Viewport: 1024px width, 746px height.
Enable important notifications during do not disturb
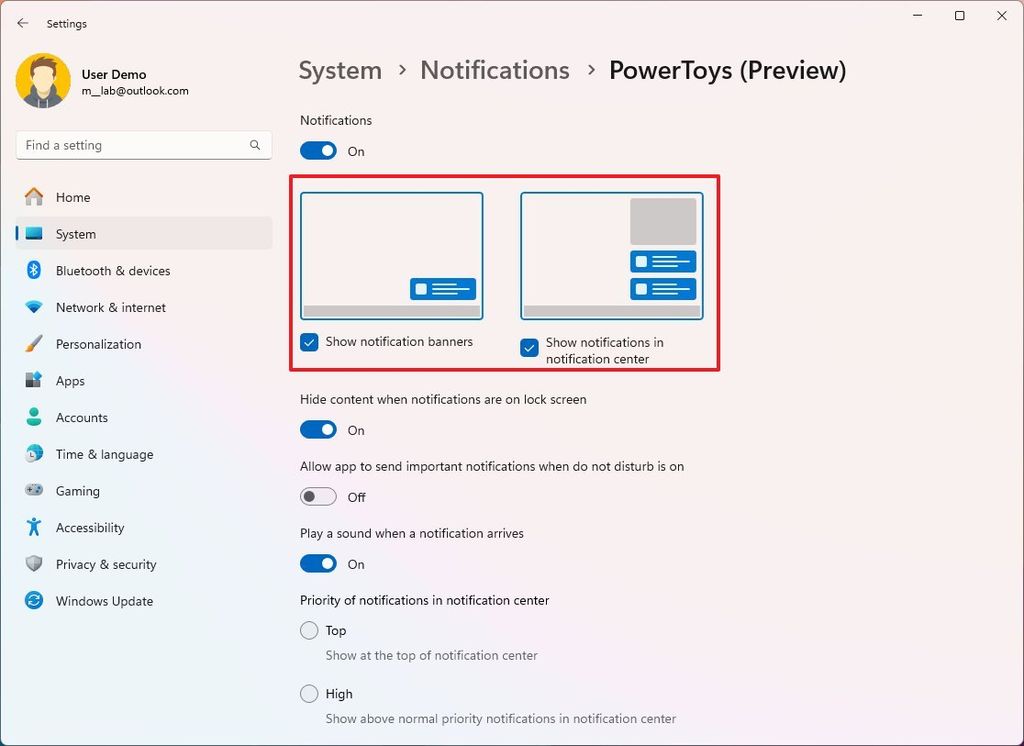click(318, 496)
